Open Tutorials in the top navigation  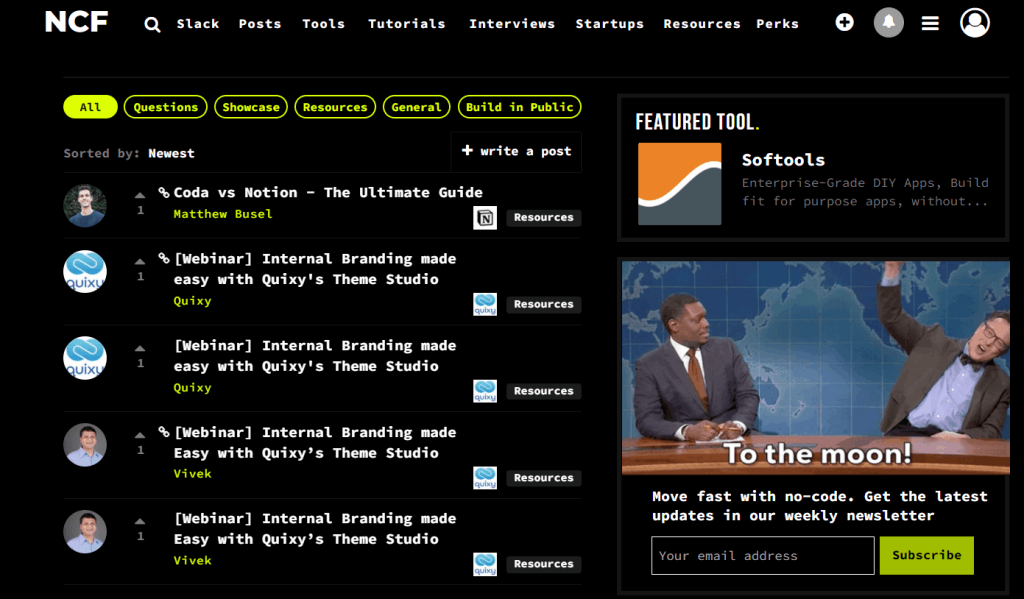tap(406, 24)
